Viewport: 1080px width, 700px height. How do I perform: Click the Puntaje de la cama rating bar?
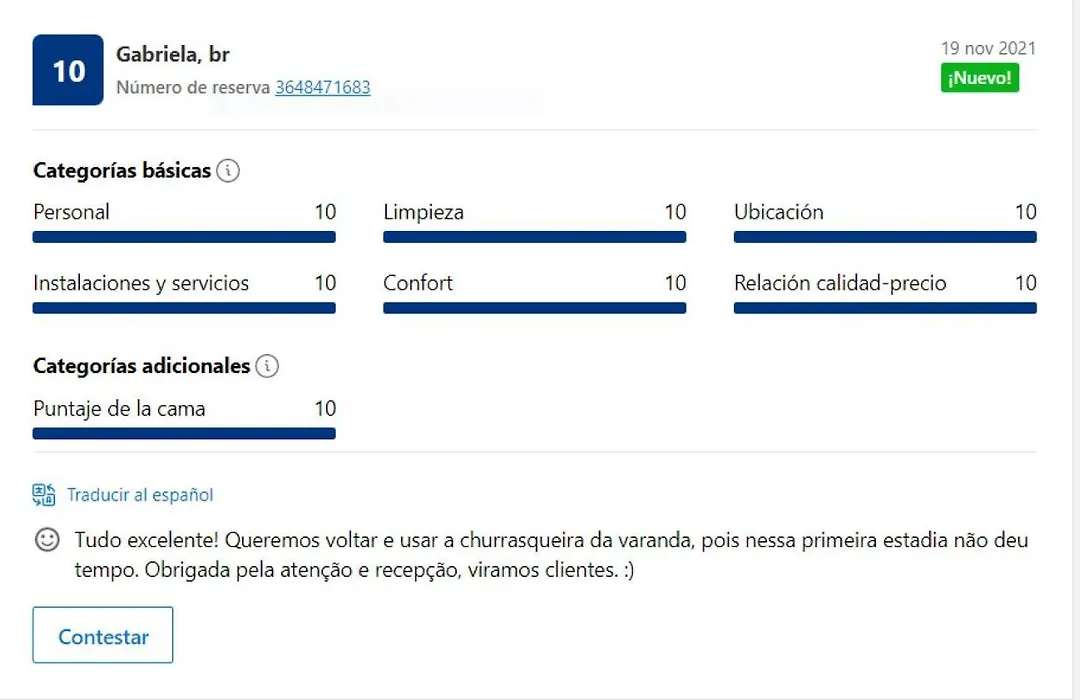(x=184, y=433)
